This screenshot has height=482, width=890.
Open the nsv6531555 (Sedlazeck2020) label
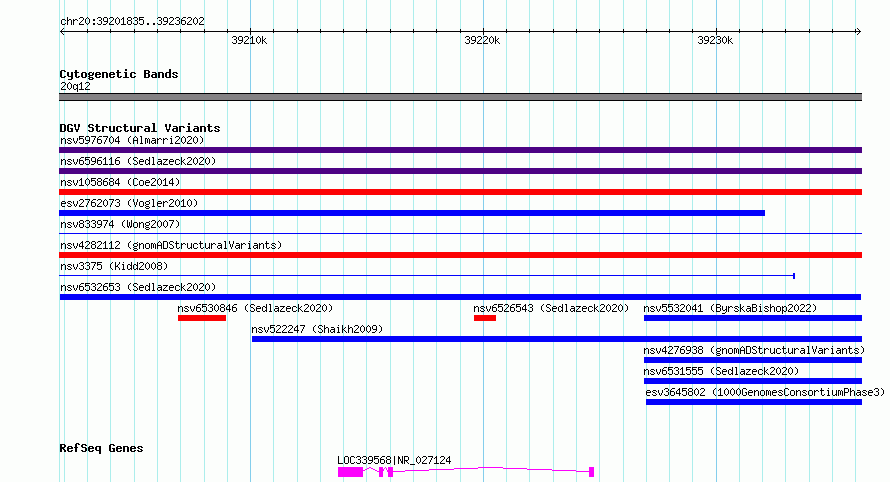pyautogui.click(x=721, y=371)
